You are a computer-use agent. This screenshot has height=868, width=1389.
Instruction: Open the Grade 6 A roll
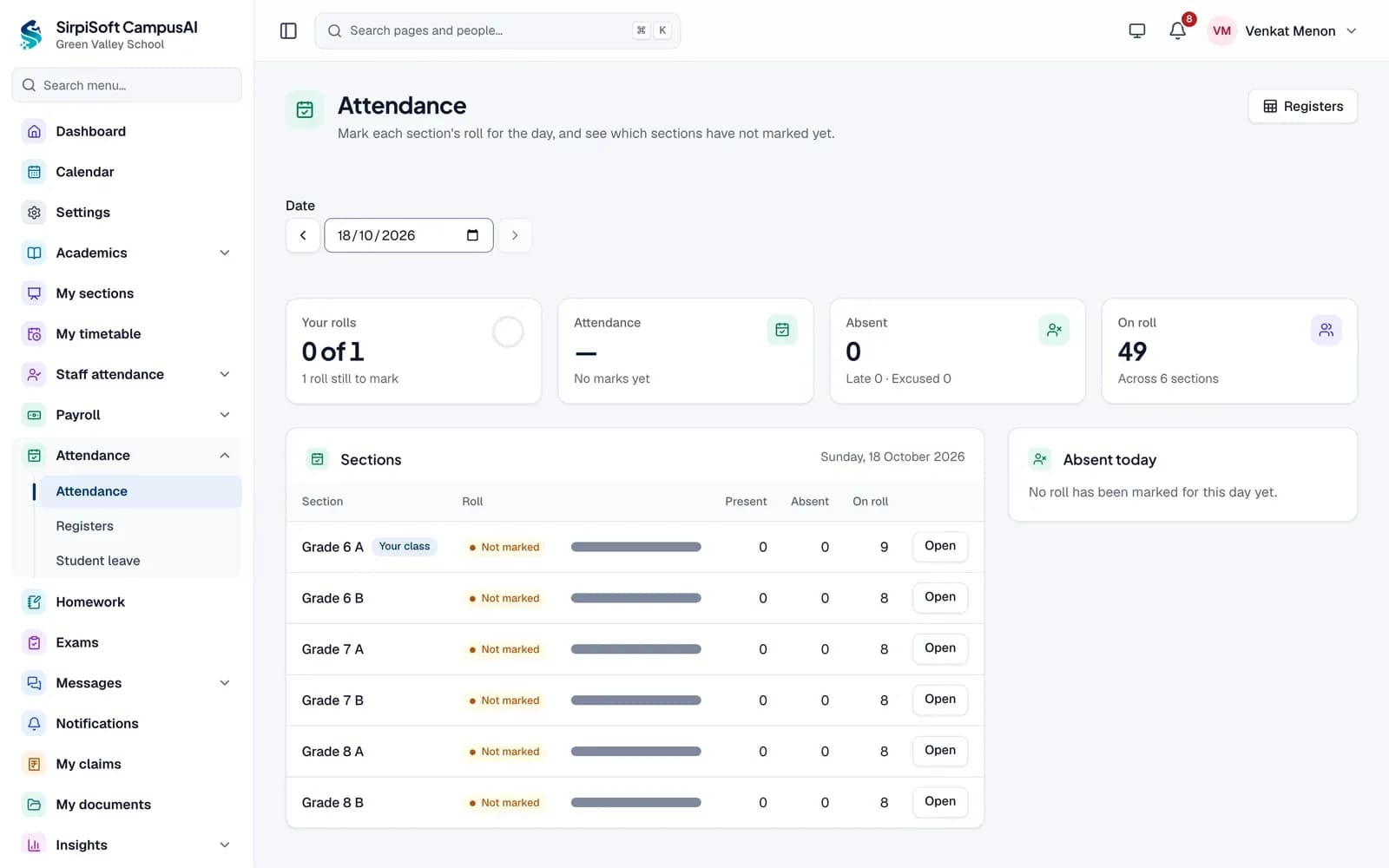click(939, 546)
